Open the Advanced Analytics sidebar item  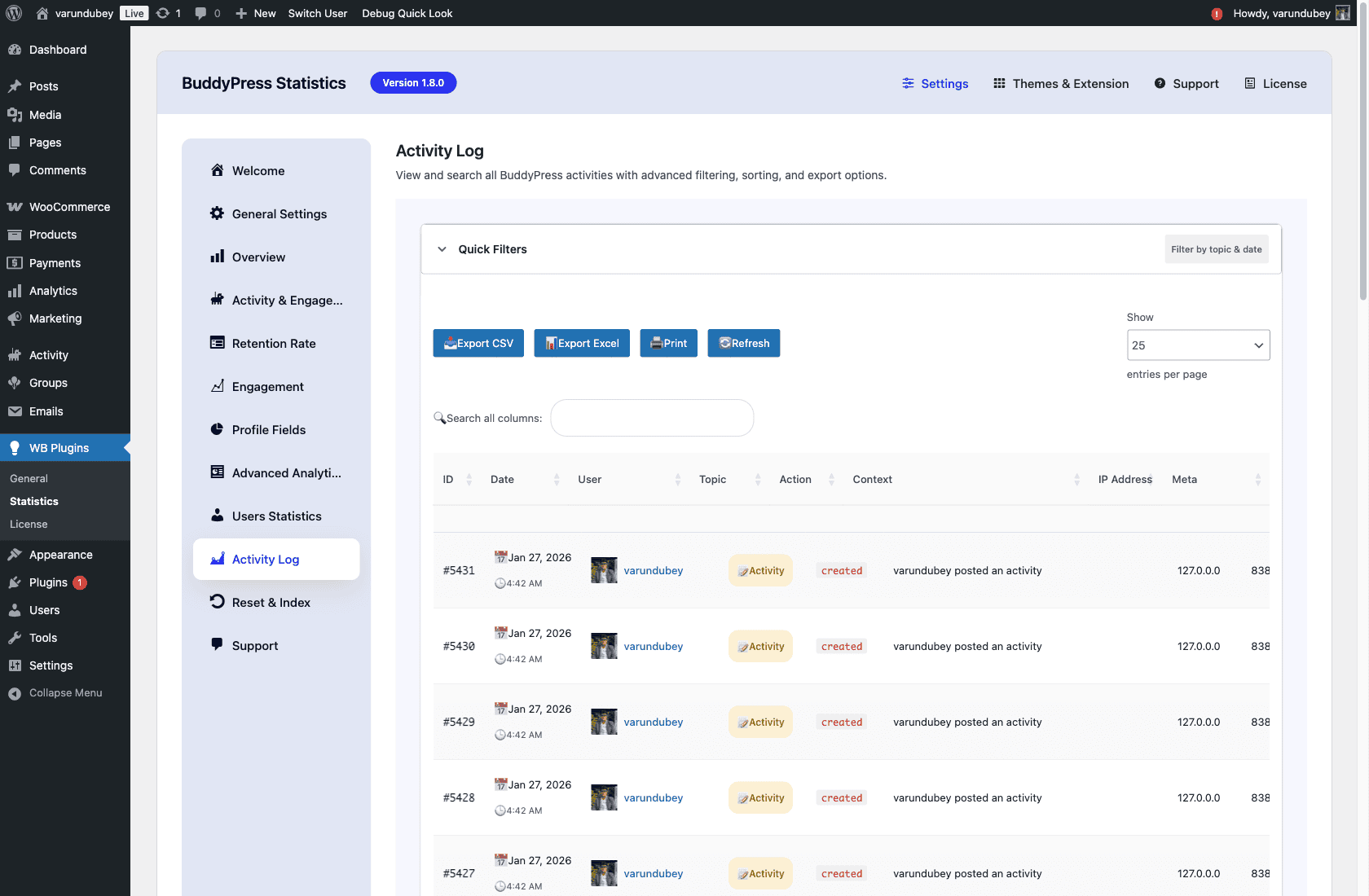coord(276,472)
